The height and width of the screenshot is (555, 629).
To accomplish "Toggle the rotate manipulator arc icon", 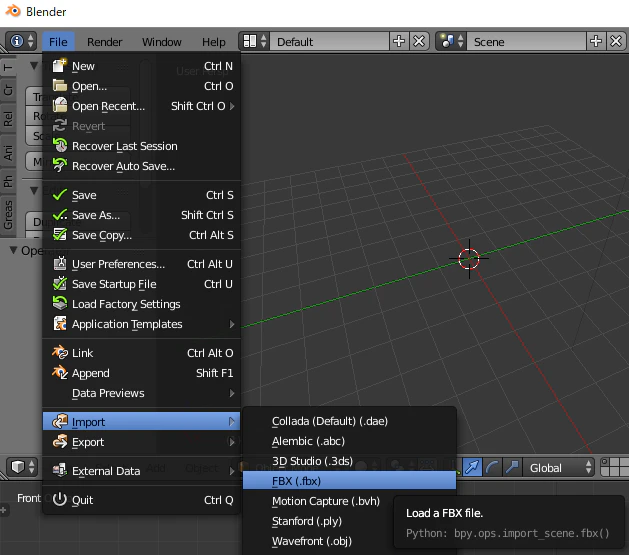I will coord(492,467).
